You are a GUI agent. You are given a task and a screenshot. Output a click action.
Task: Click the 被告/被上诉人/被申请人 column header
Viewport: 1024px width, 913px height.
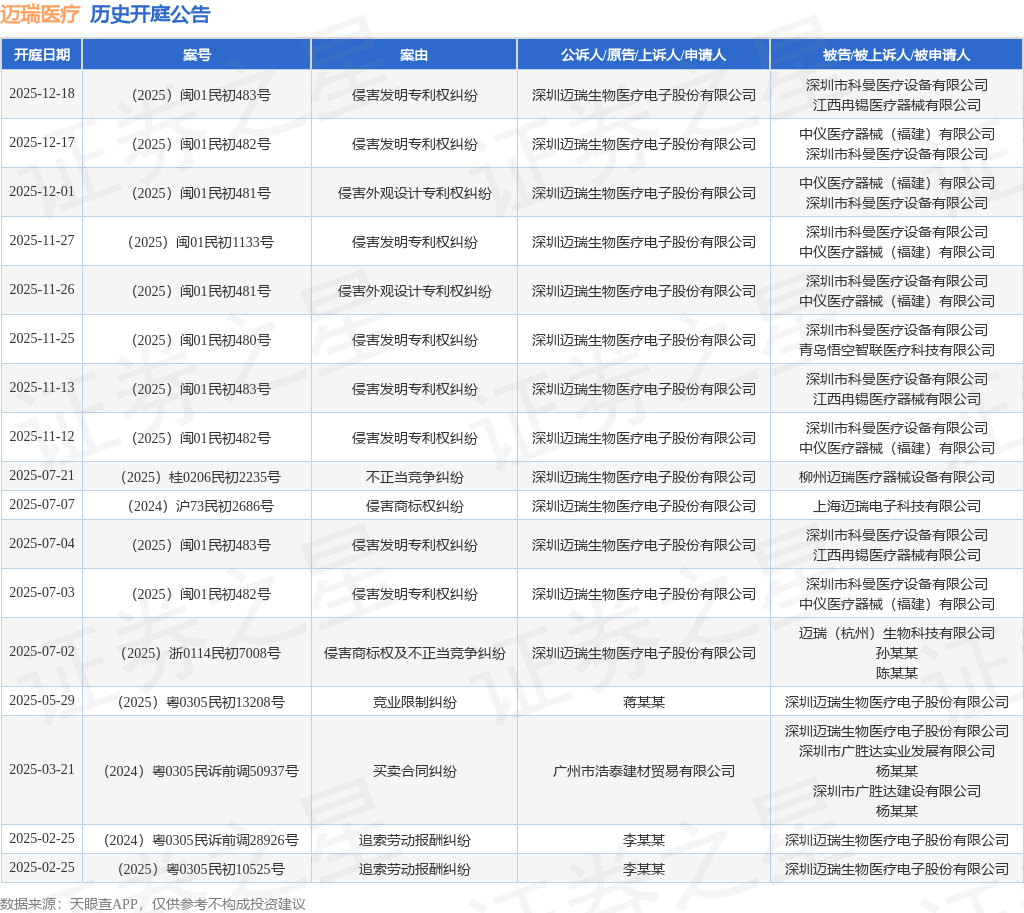[897, 55]
